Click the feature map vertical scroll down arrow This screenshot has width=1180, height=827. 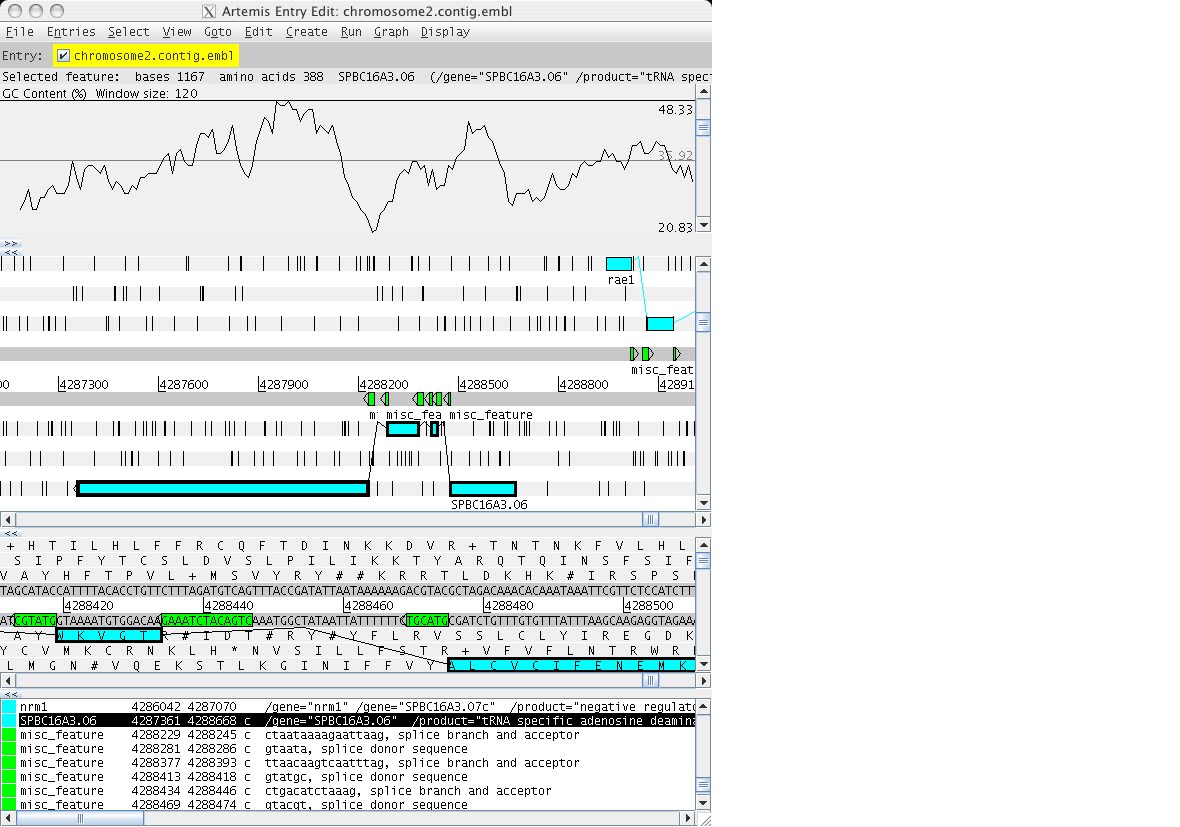(704, 503)
